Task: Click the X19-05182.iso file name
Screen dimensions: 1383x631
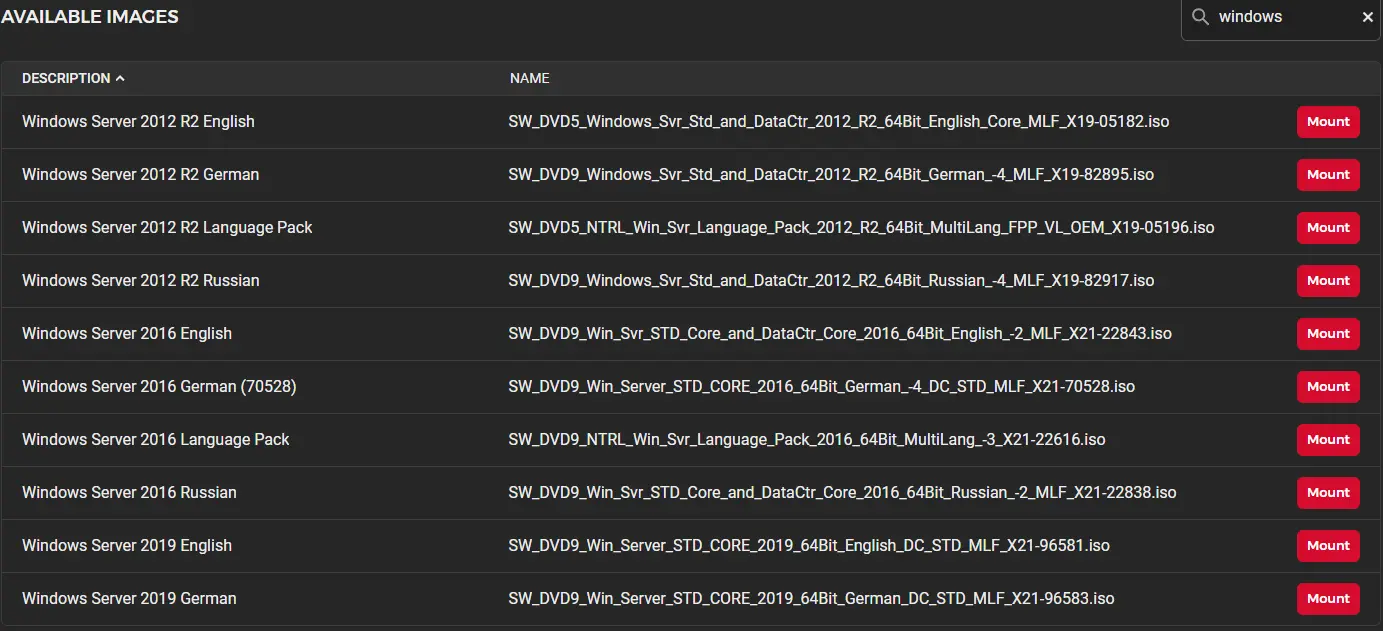Action: point(838,121)
